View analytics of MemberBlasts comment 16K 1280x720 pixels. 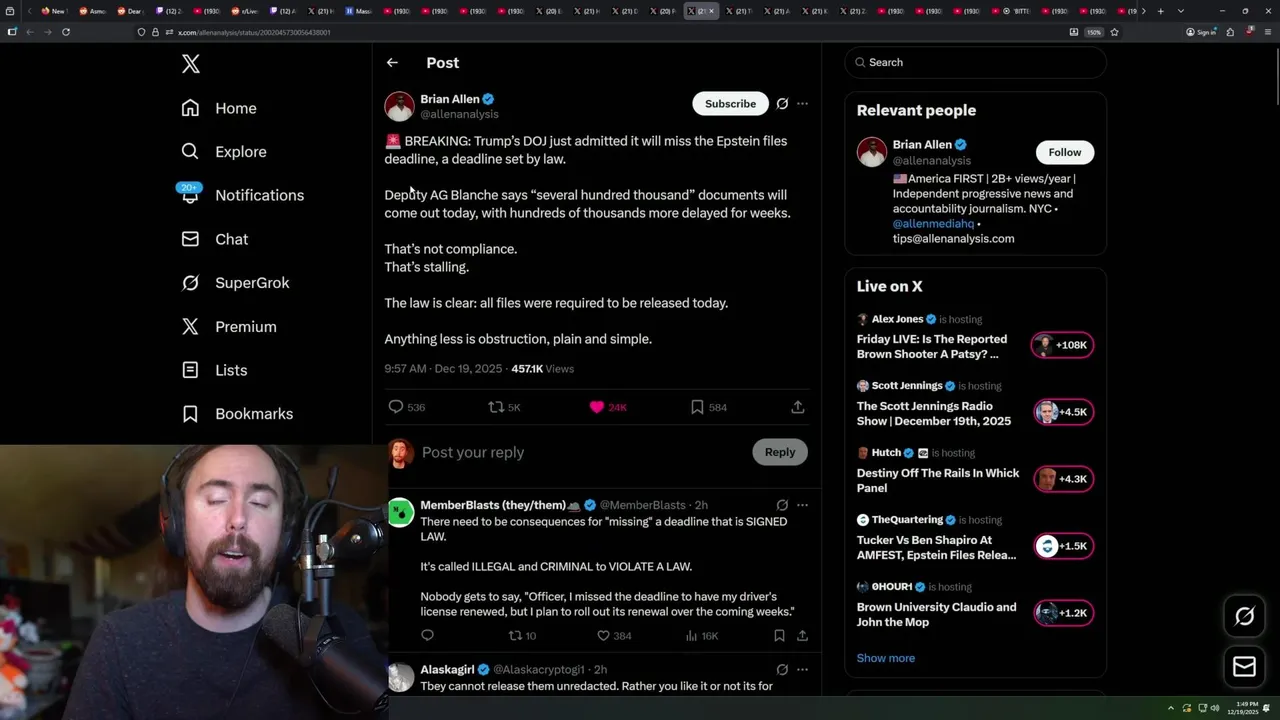click(x=702, y=635)
